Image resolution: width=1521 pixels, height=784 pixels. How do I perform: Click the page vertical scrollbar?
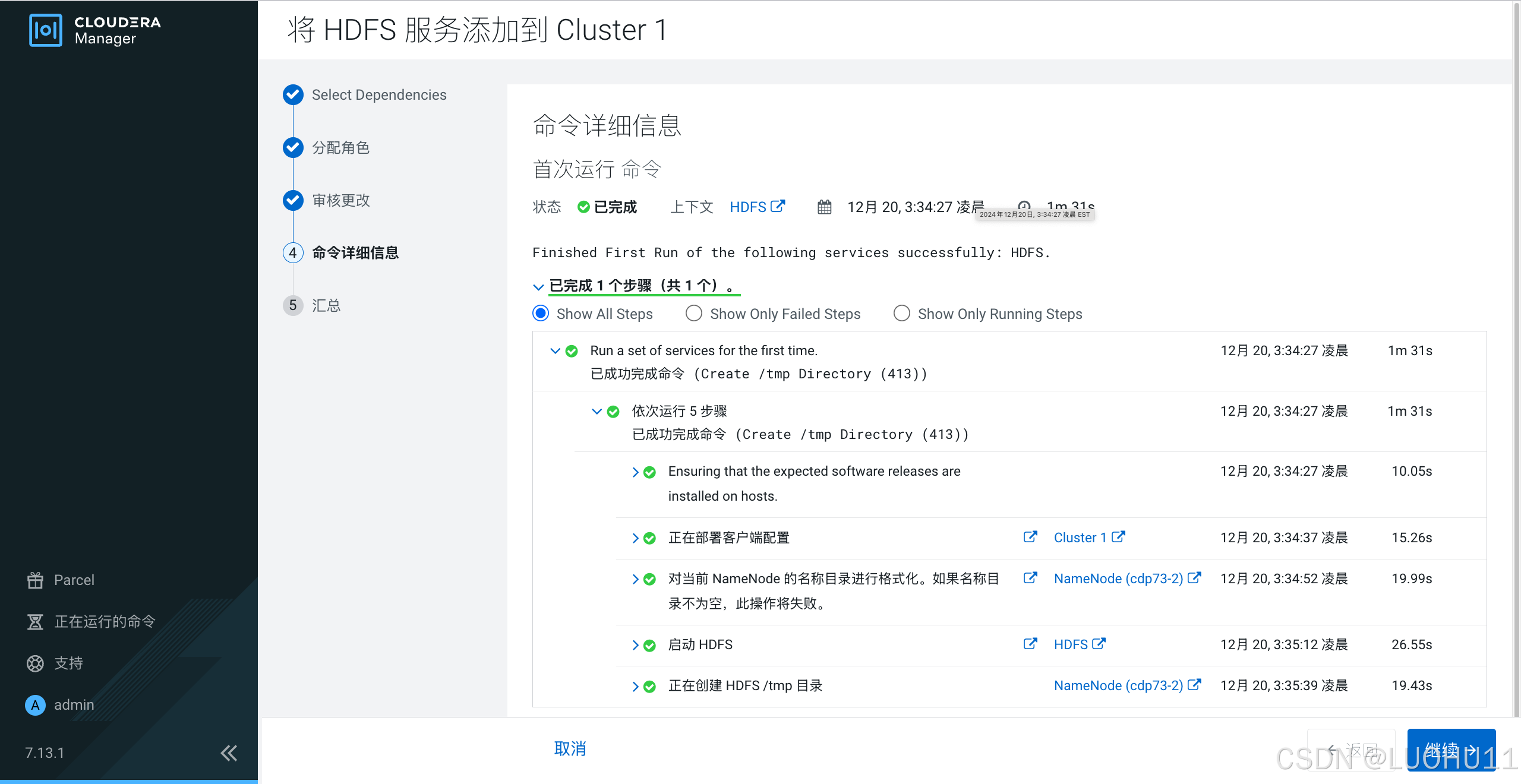pos(1516,356)
